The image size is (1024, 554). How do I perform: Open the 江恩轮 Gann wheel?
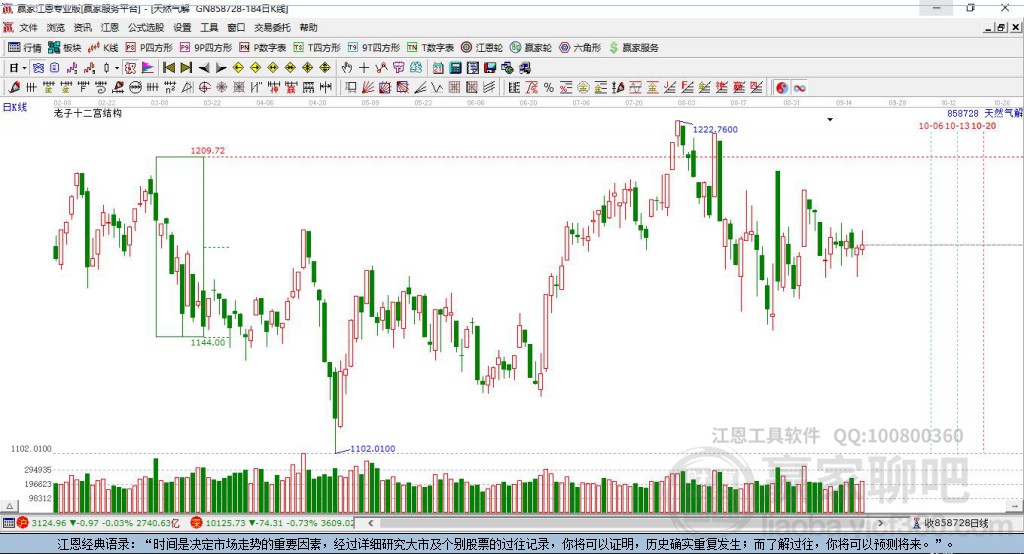pos(482,48)
